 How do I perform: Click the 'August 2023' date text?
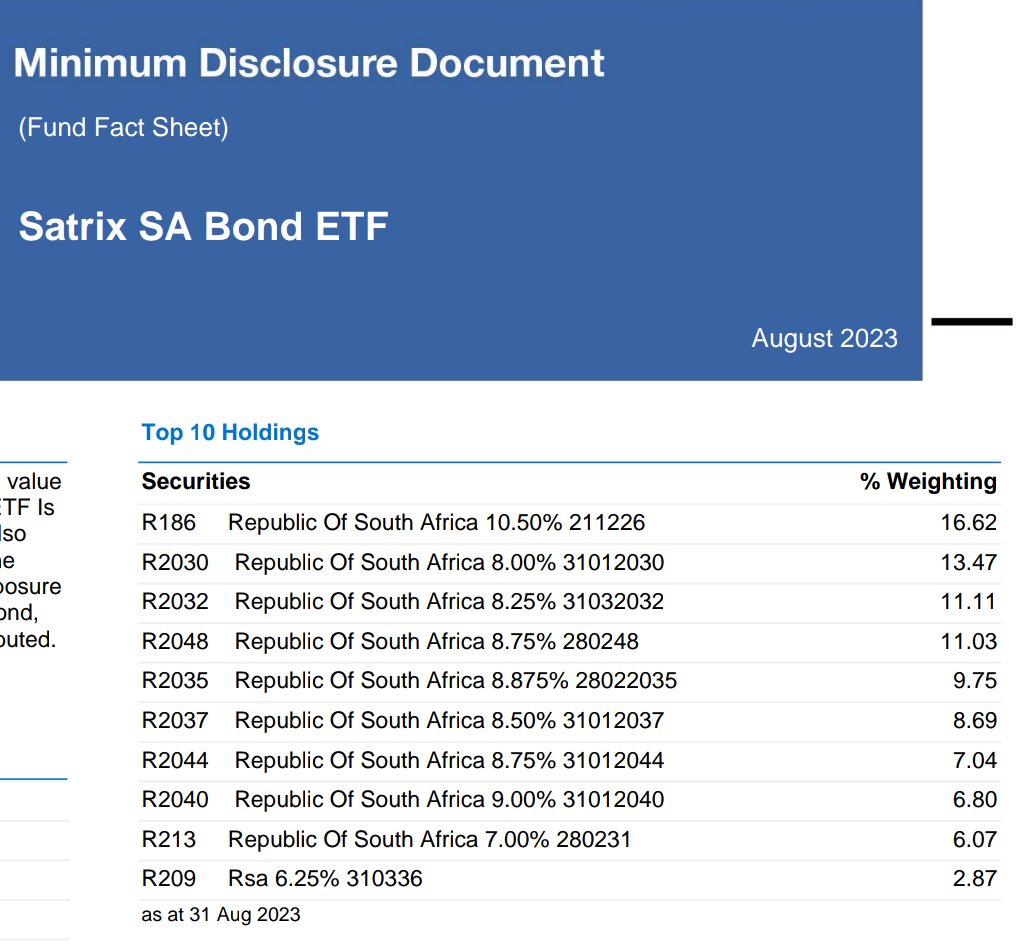coord(824,338)
